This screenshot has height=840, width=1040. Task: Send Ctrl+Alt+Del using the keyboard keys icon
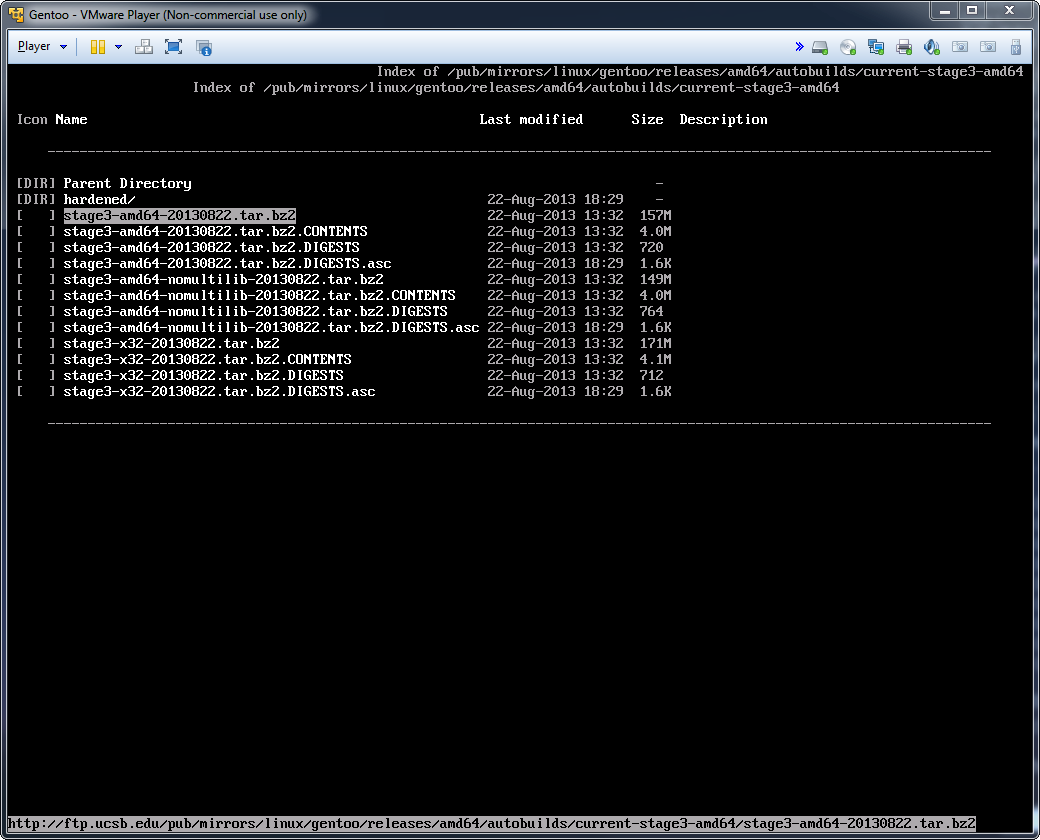coord(143,47)
